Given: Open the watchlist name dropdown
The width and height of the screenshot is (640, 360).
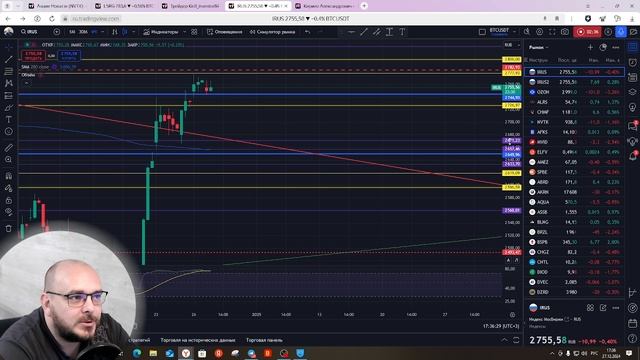Looking at the screenshot, I should (539, 47).
